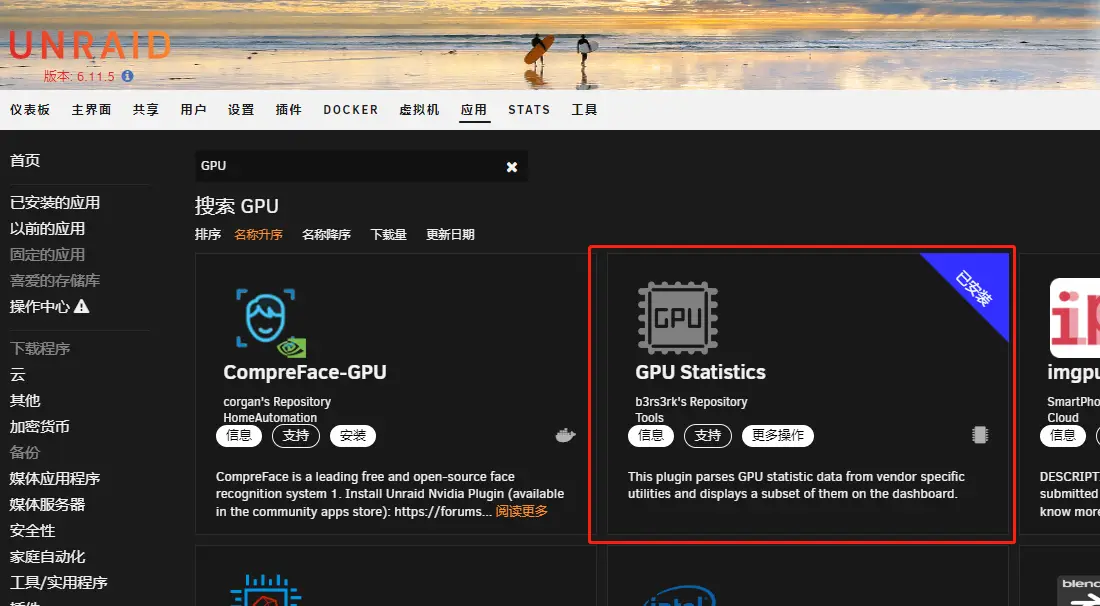Image resolution: width=1100 pixels, height=606 pixels.
Task: Clear the GPU search field
Action: click(512, 167)
